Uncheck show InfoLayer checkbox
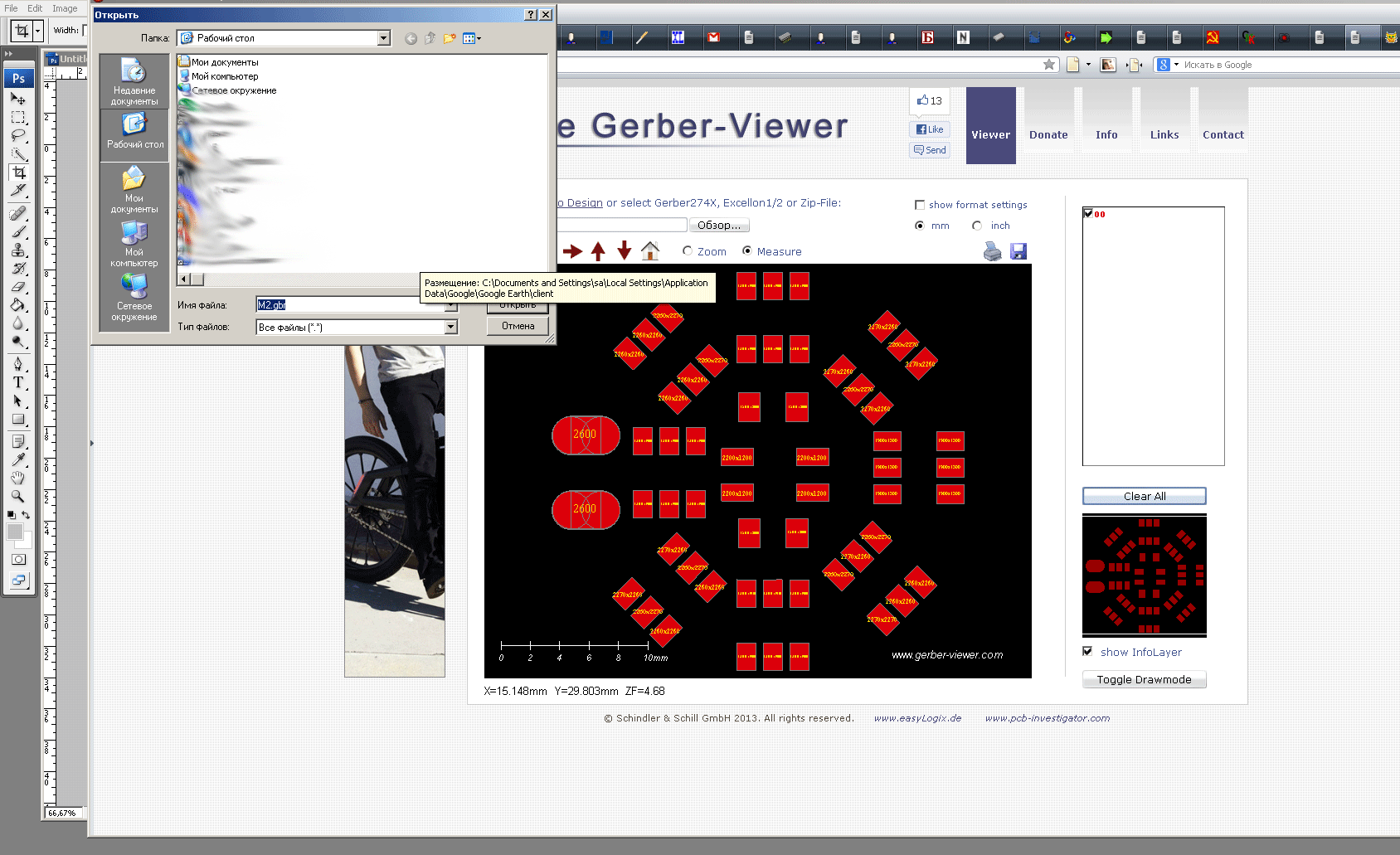 (1087, 651)
